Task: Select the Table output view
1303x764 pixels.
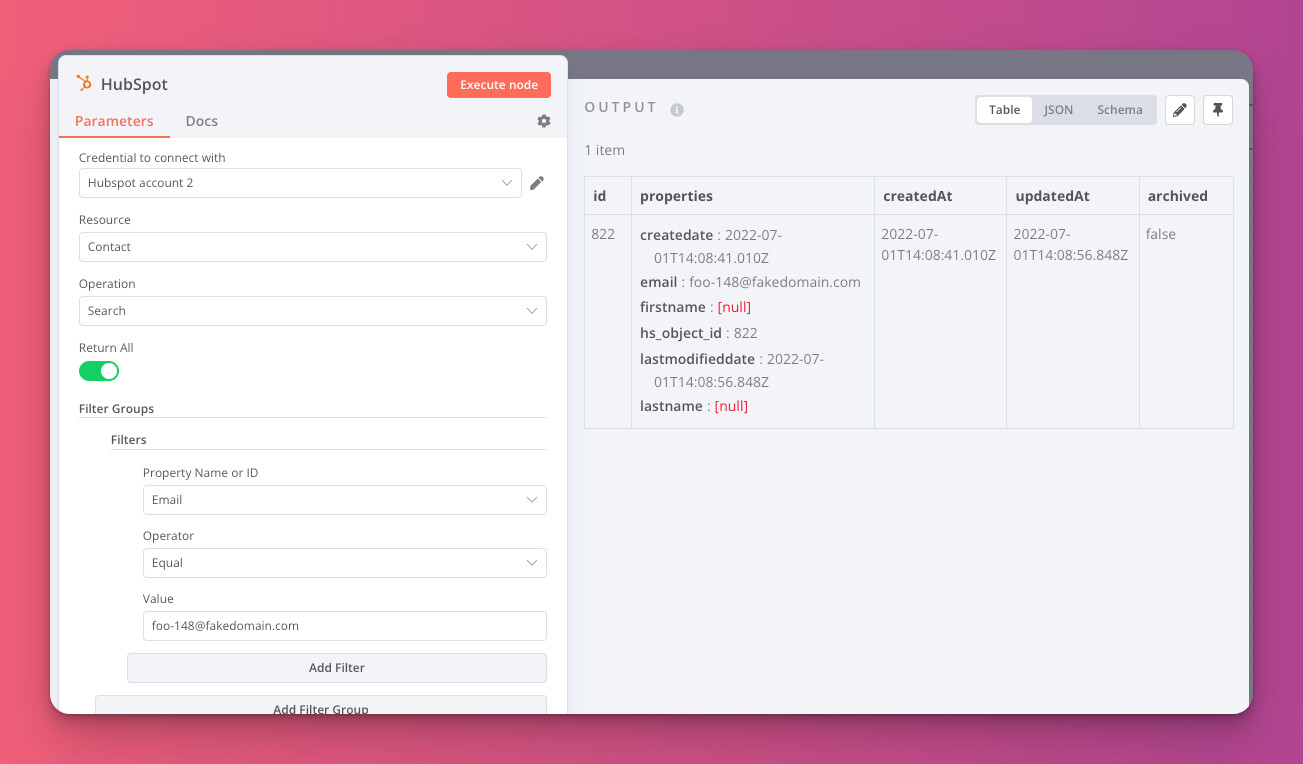Action: (1005, 110)
